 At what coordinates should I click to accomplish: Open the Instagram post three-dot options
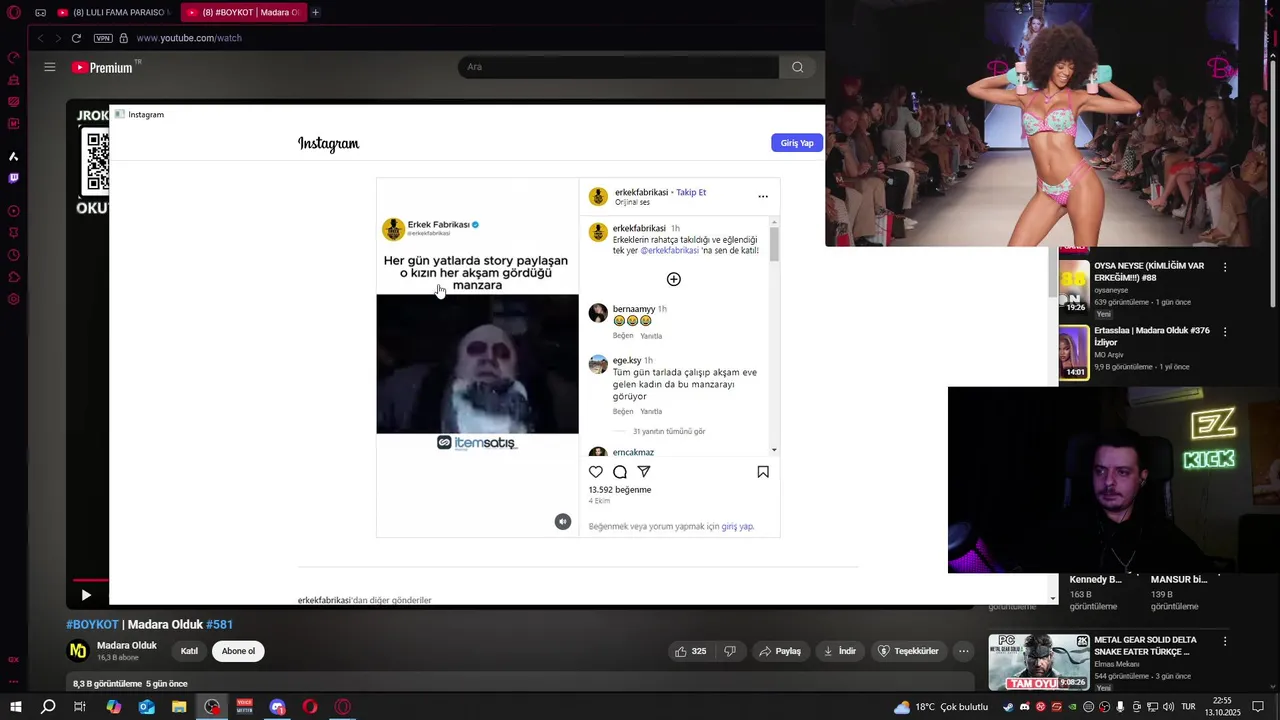(763, 197)
